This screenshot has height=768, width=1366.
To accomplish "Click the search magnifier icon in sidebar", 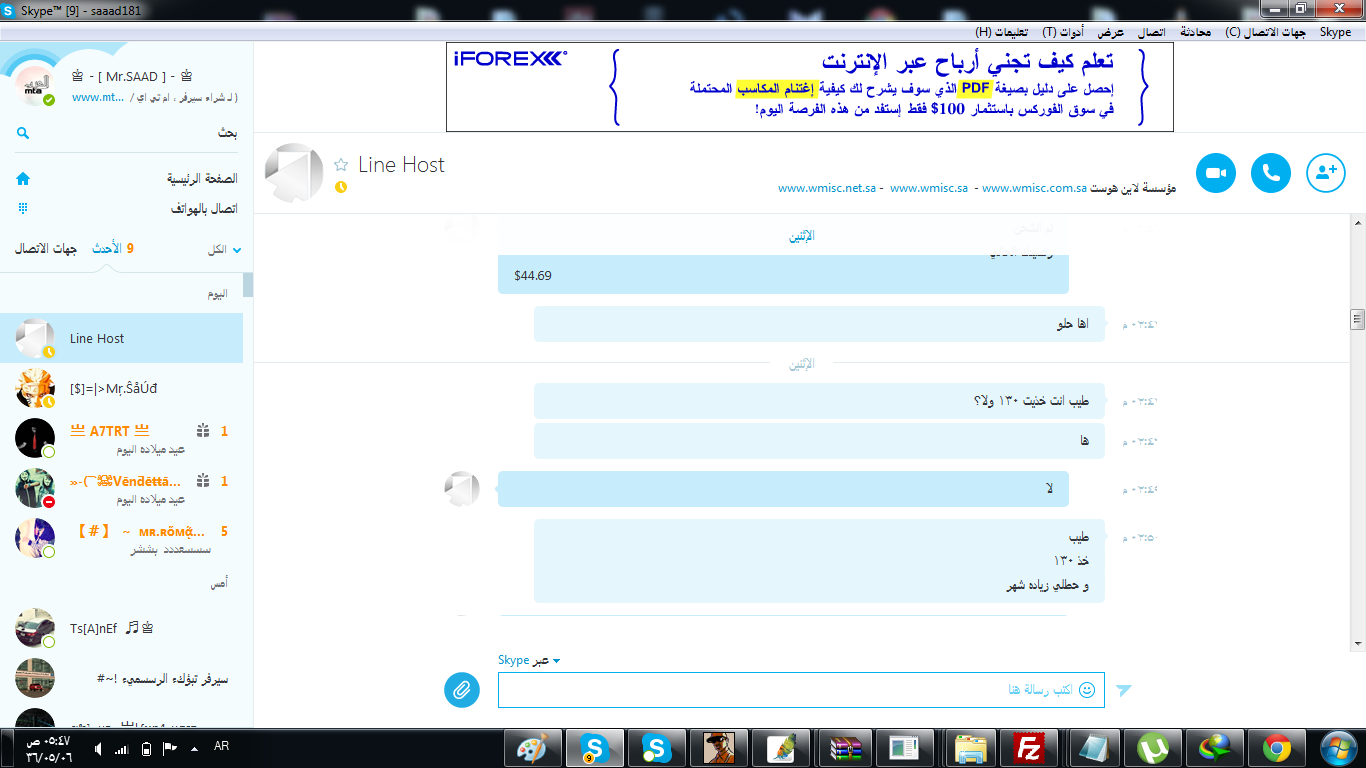I will click(x=23, y=133).
